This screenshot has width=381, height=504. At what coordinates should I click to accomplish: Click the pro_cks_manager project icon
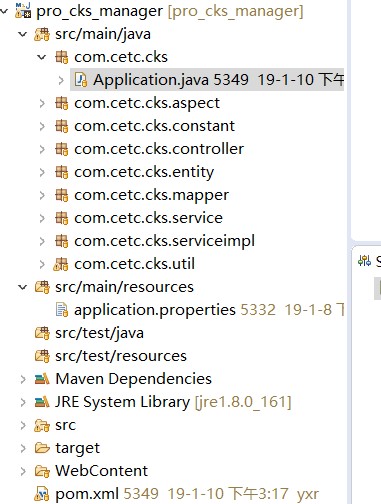click(x=23, y=10)
